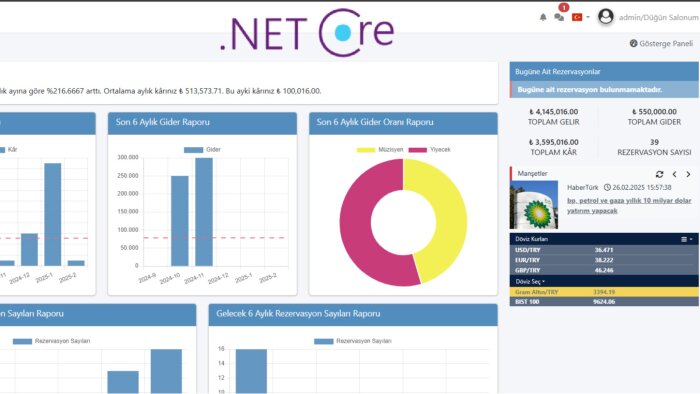Click the 2024-10 bar in Gider chart
700x394 pixels.
(180, 221)
